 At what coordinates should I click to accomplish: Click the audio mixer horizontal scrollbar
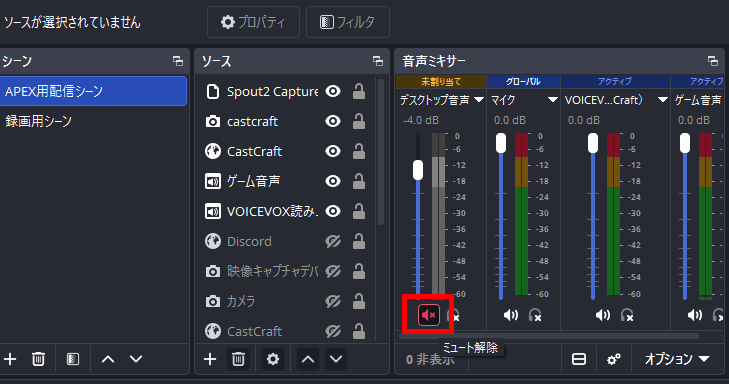pos(549,336)
